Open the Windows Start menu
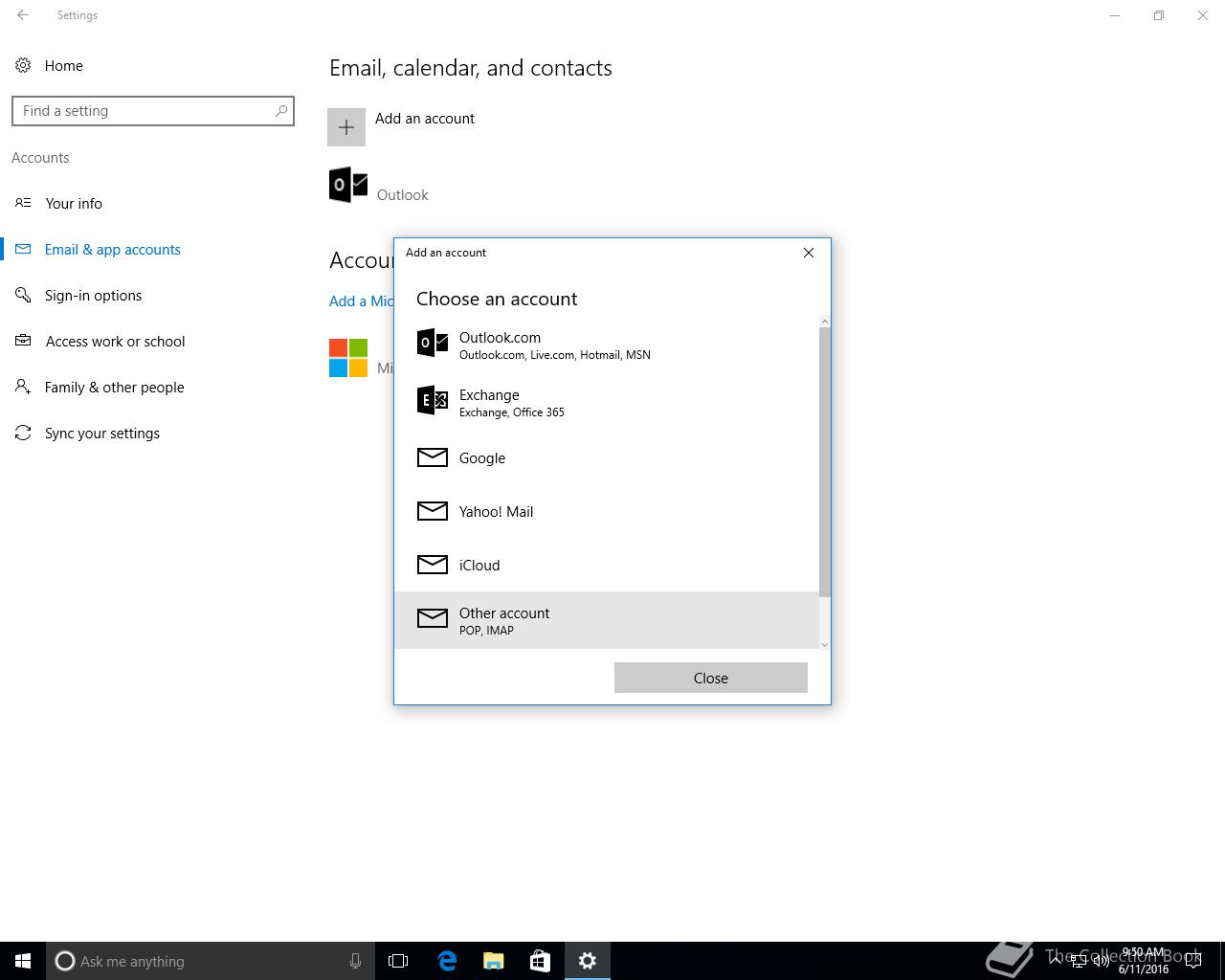Image resolution: width=1225 pixels, height=980 pixels. (23, 961)
